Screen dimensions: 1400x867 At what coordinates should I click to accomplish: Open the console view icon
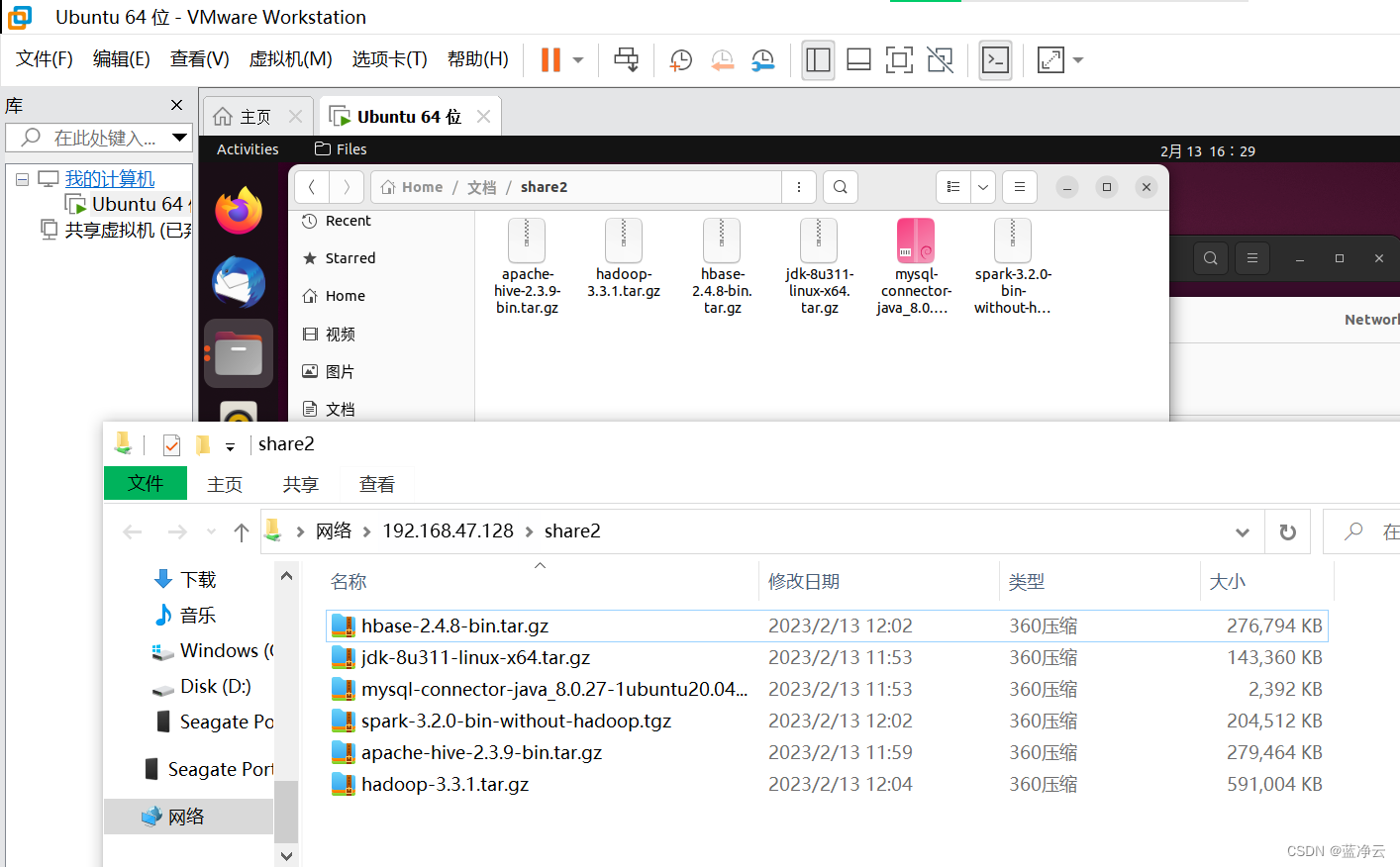[x=995, y=60]
